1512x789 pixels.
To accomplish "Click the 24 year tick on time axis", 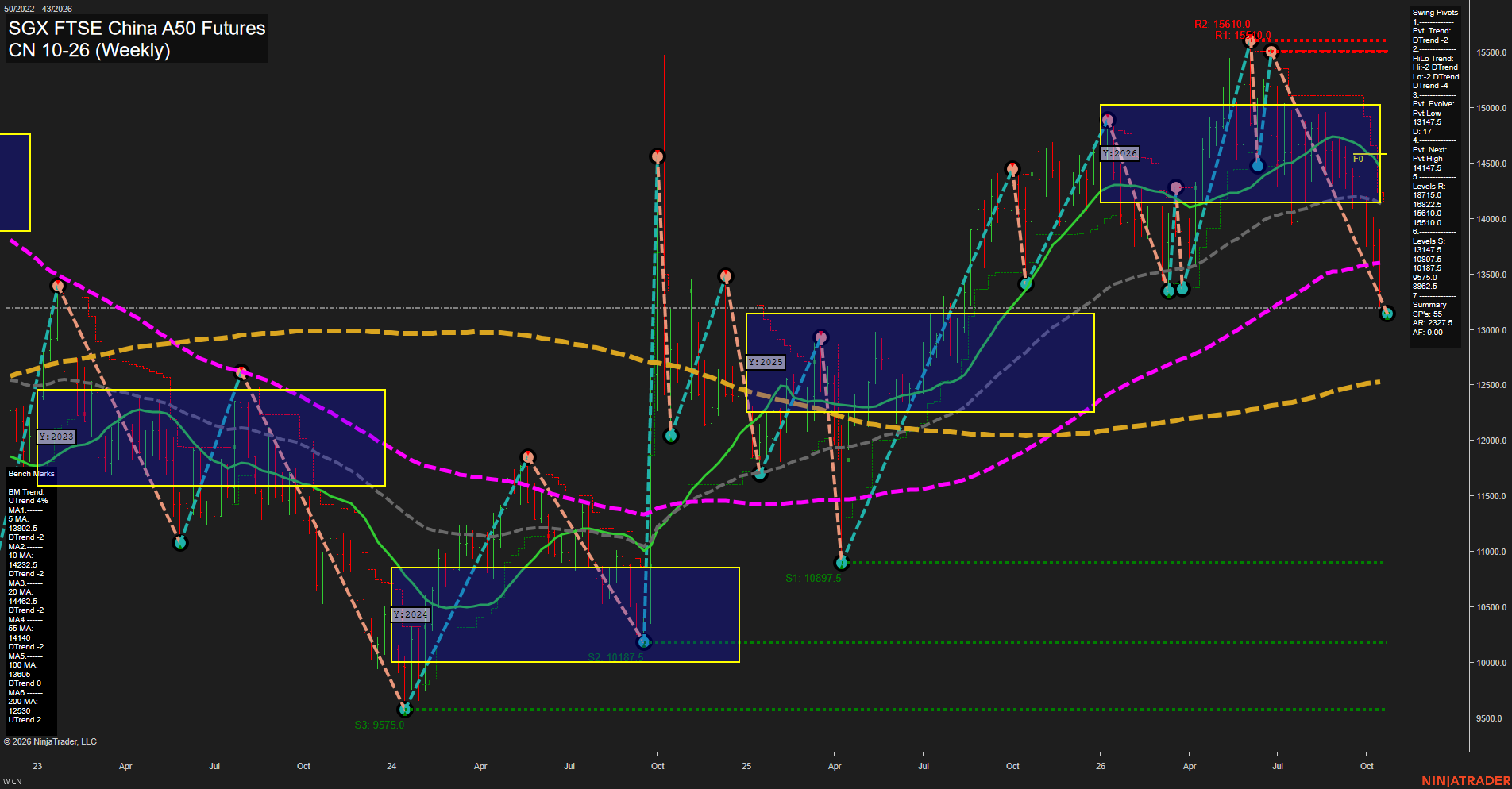I will pos(391,766).
